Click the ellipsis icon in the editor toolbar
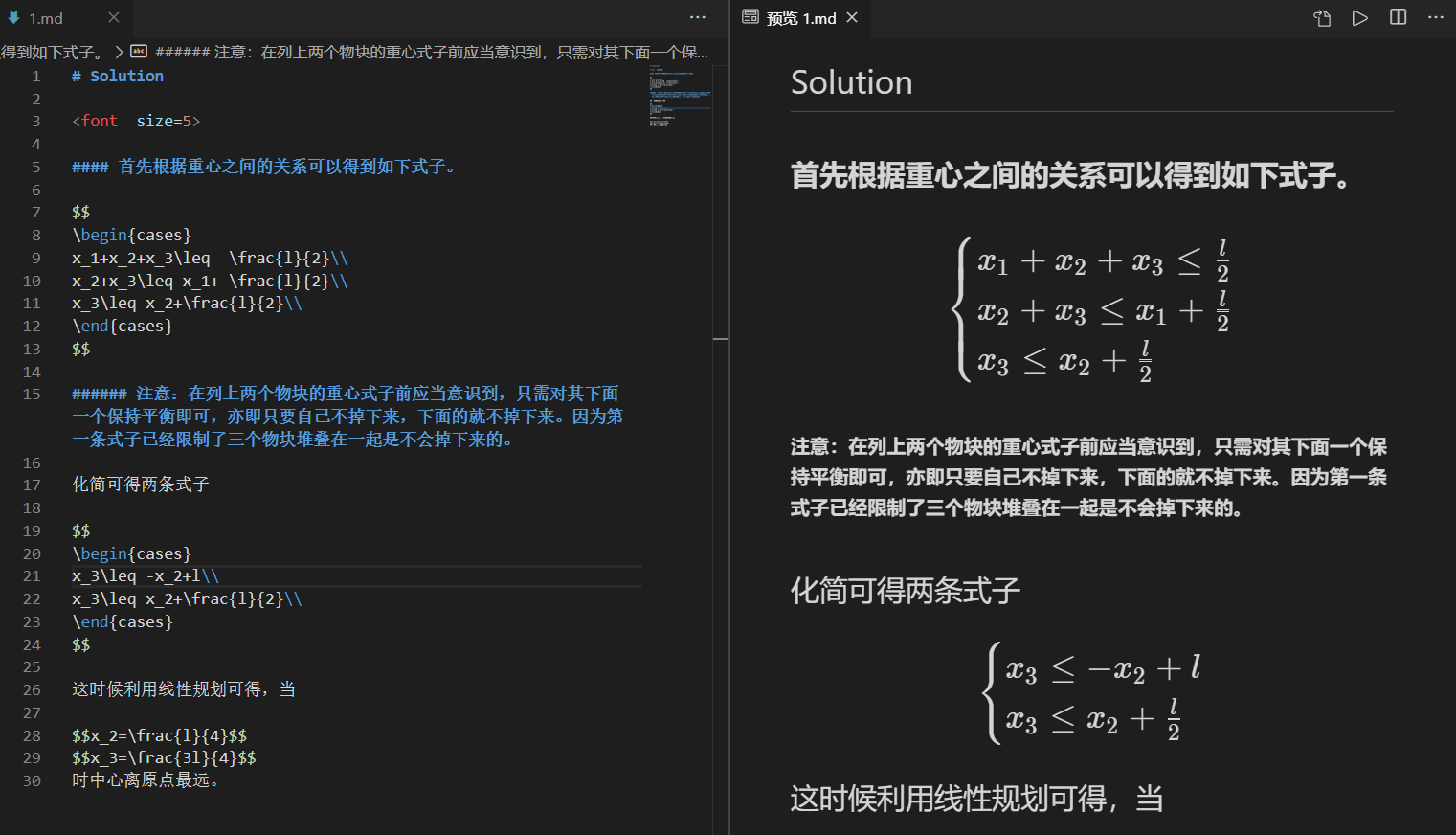This screenshot has width=1456, height=835. coord(697,16)
